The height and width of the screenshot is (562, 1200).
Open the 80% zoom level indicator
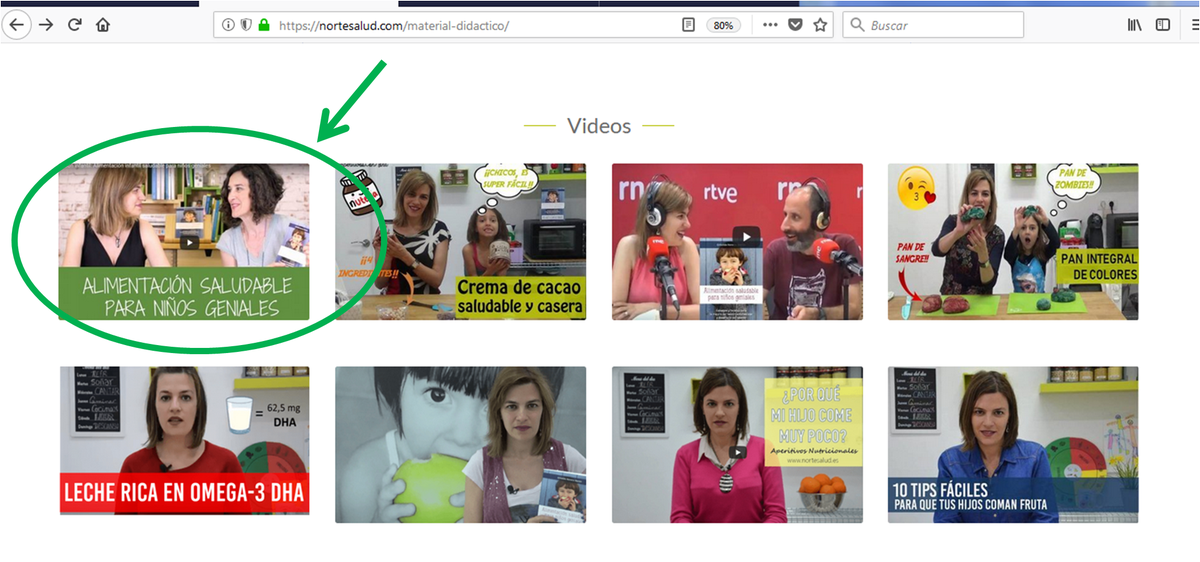[x=723, y=25]
